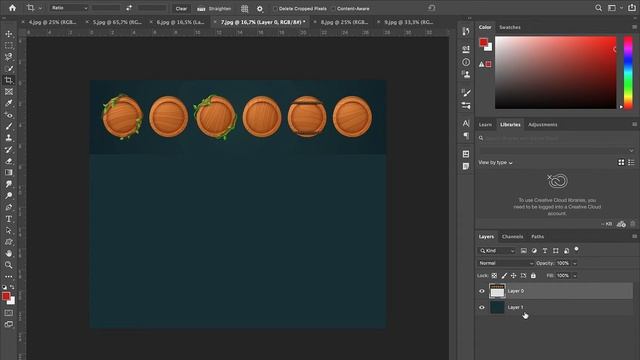Open crop tool preset picker arrow
This screenshot has width=640, height=360.
point(40,8)
